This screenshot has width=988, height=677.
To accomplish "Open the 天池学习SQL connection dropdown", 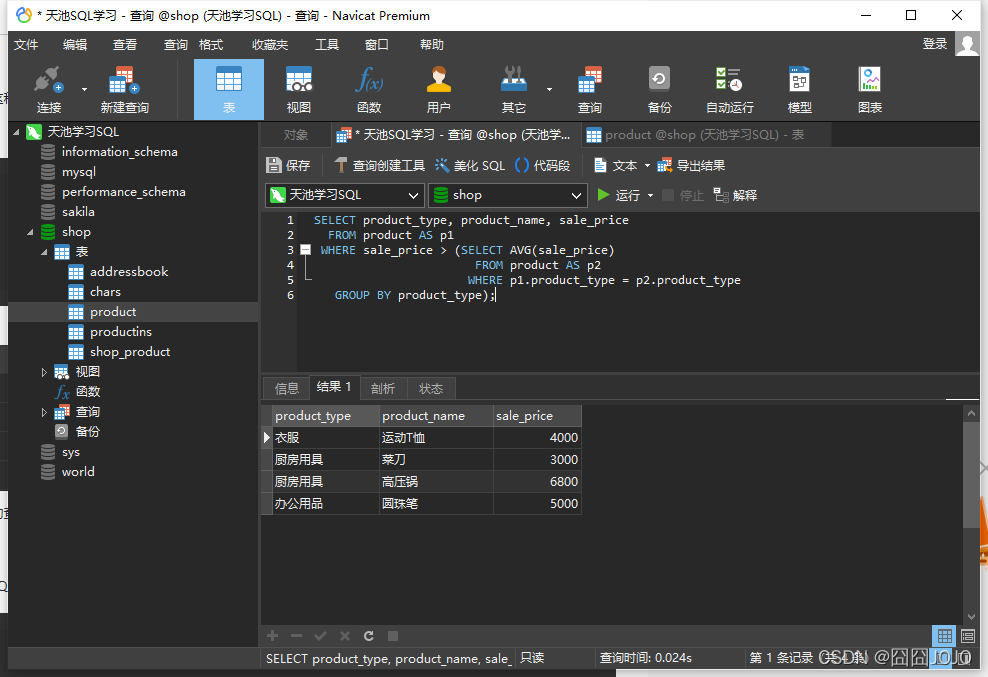I will [x=344, y=195].
